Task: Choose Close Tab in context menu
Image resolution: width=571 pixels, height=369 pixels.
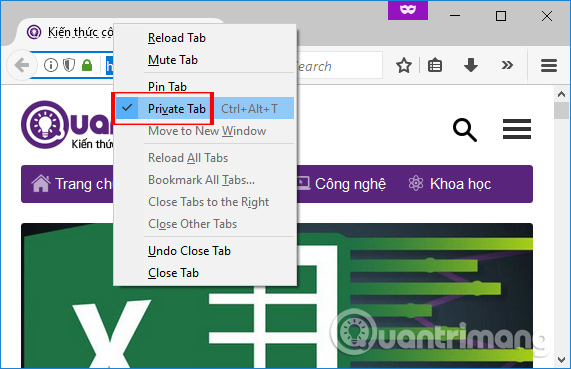Action: pyautogui.click(x=205, y=273)
